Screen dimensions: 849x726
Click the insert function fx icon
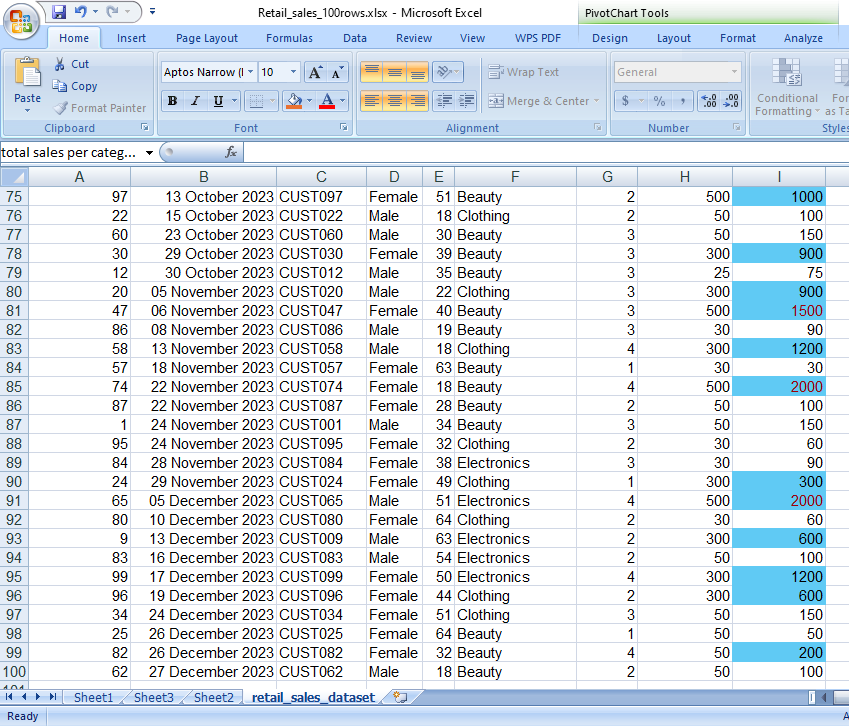pyautogui.click(x=231, y=152)
